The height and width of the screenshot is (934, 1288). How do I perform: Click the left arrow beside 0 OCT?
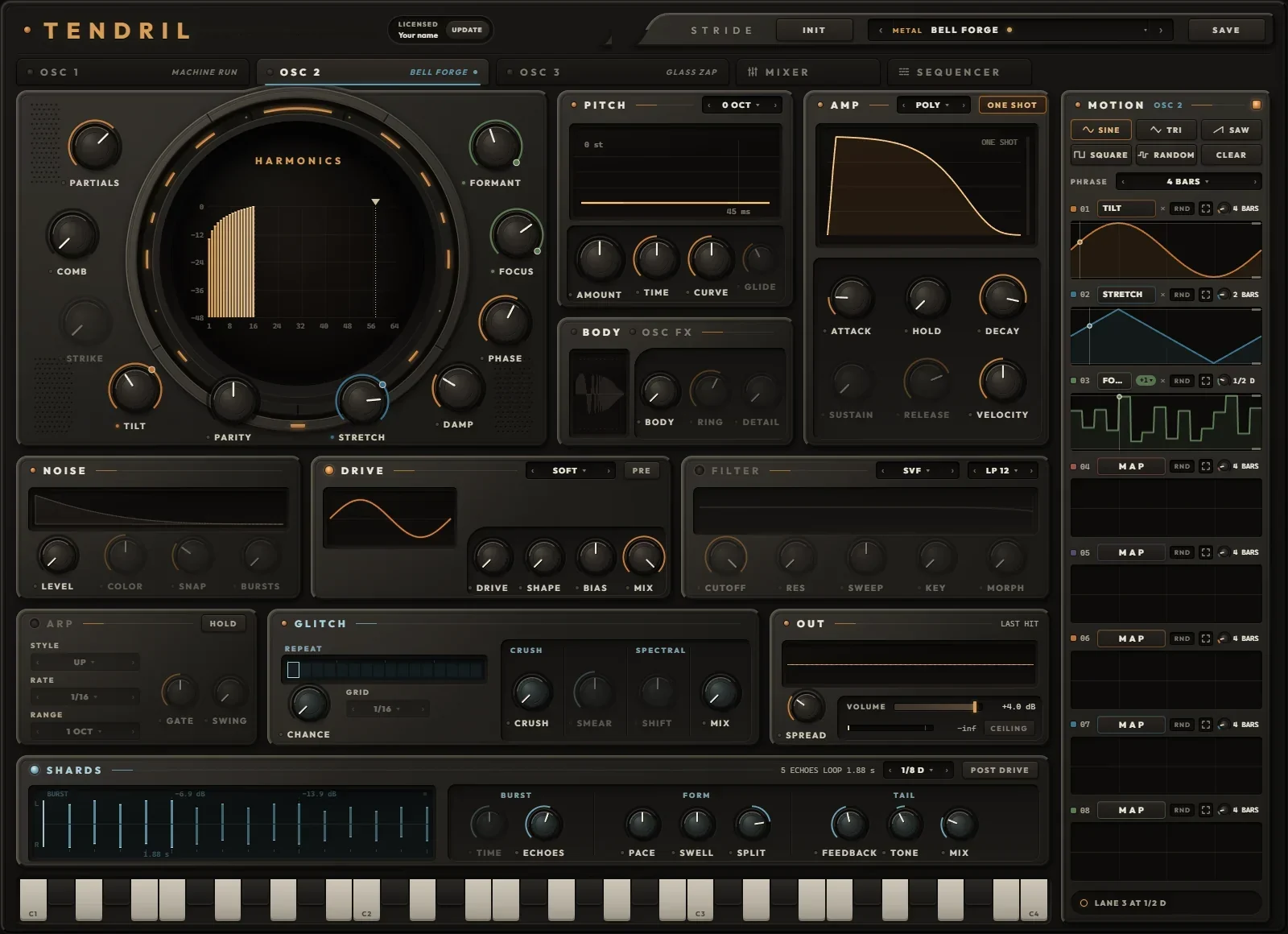click(x=709, y=105)
